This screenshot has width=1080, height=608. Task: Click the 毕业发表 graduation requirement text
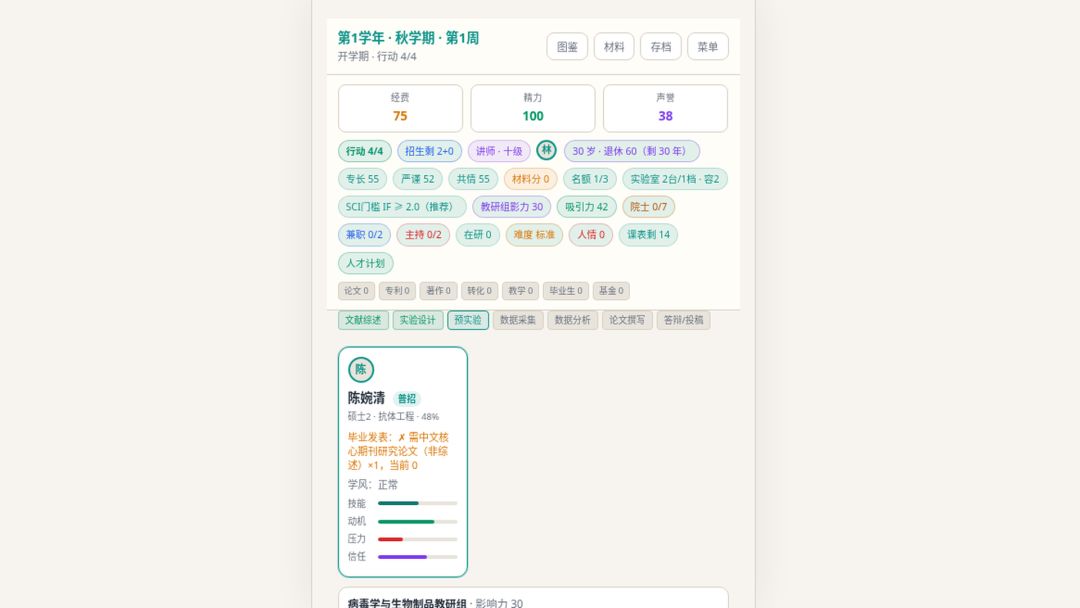[399, 451]
